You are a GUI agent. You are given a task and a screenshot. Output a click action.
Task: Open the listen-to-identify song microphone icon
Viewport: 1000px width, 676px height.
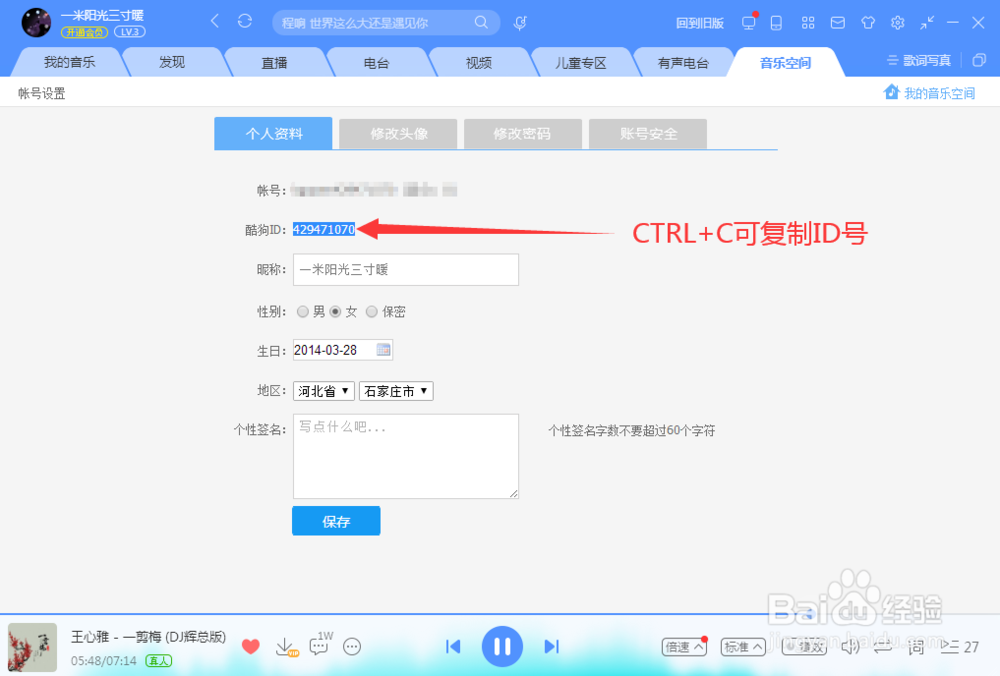point(520,23)
